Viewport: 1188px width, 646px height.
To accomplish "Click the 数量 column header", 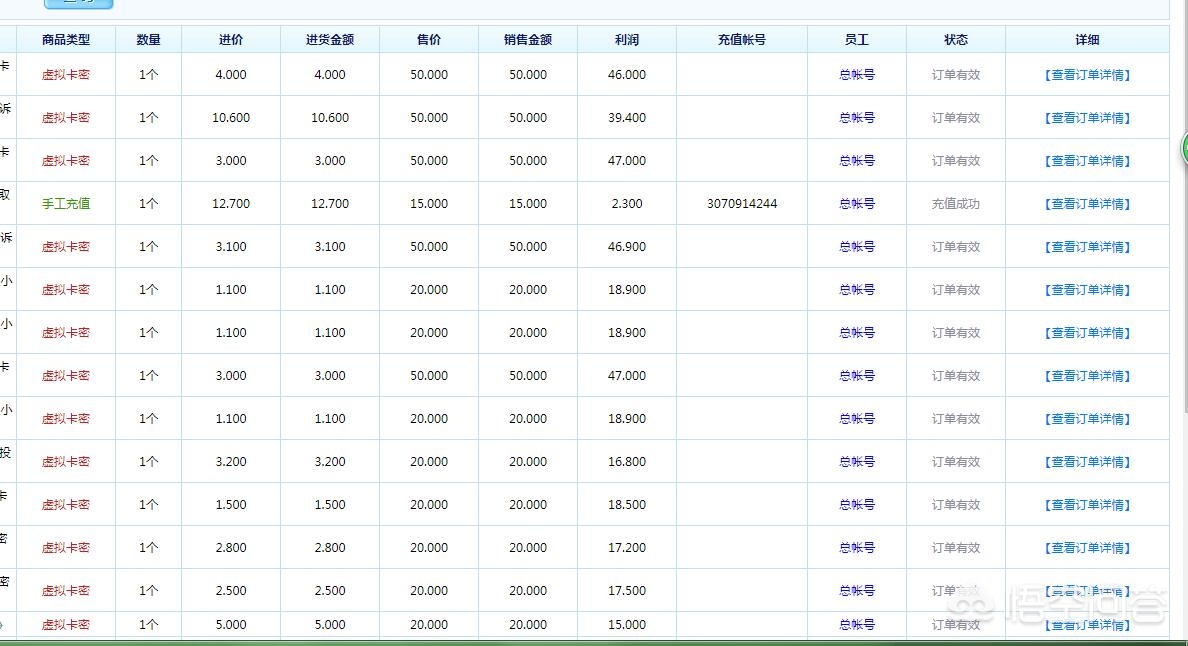I will tap(147, 39).
